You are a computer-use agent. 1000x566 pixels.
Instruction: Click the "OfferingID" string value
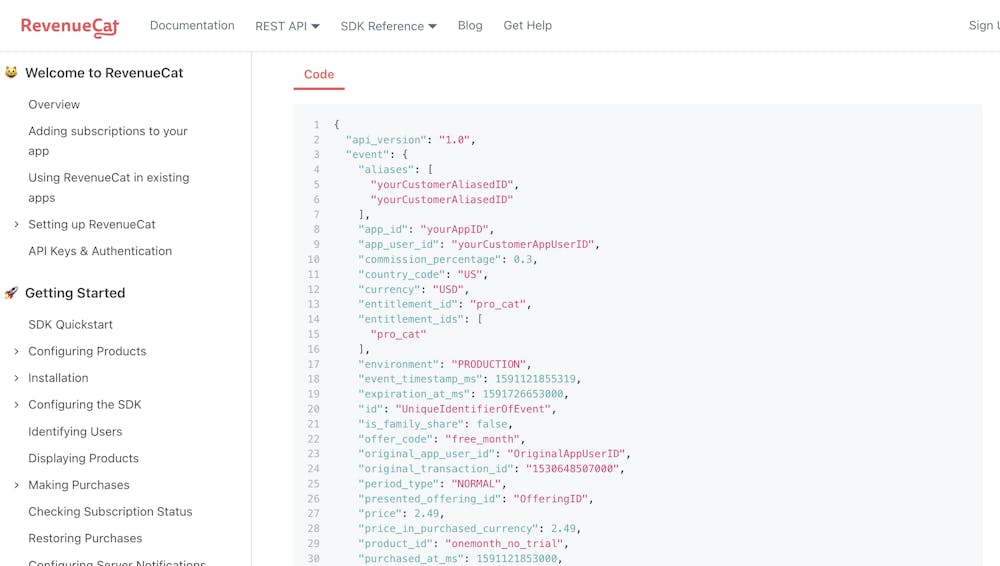point(552,498)
